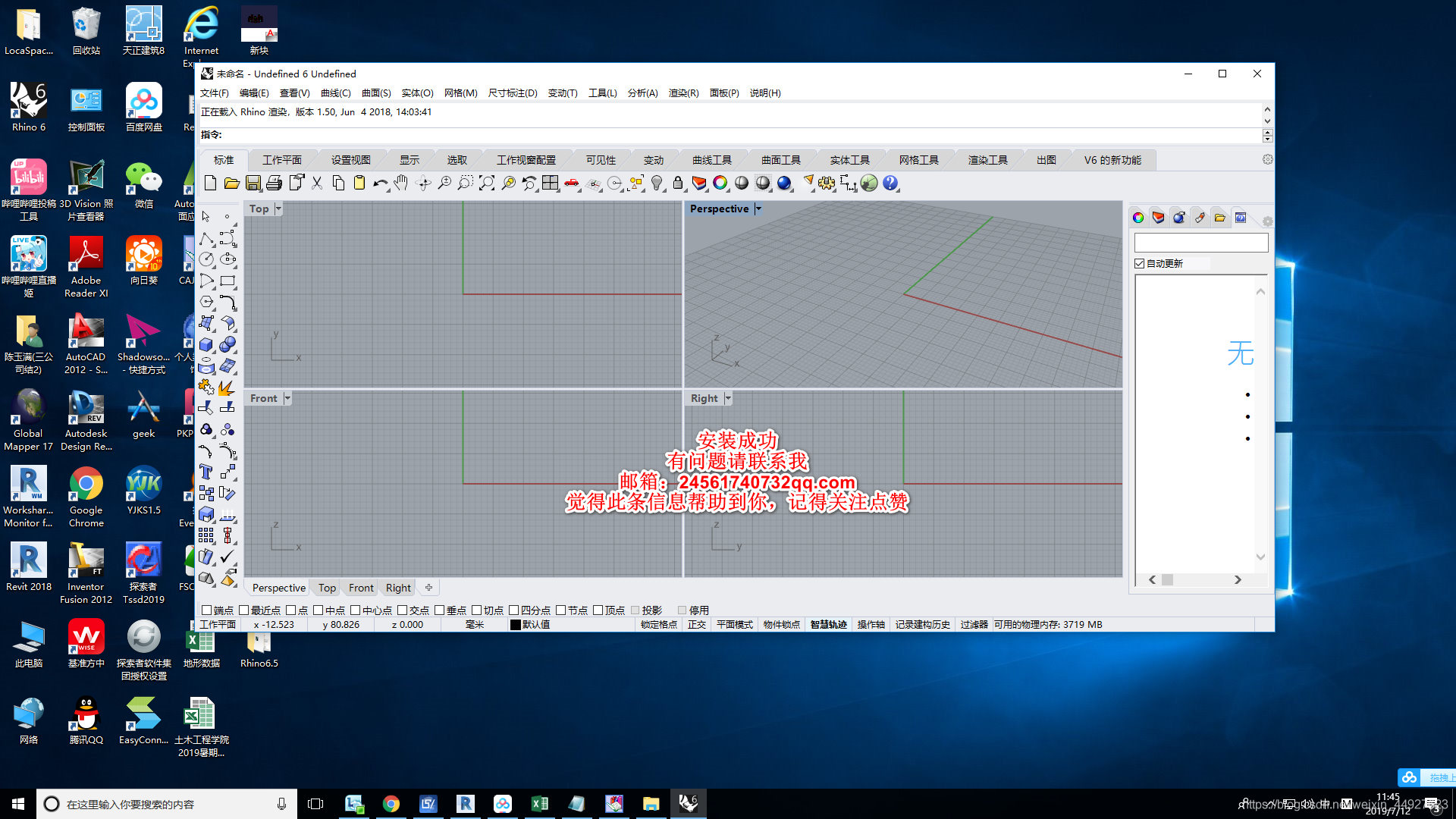
Task: Click the Print icon in toolbar
Action: [x=275, y=183]
